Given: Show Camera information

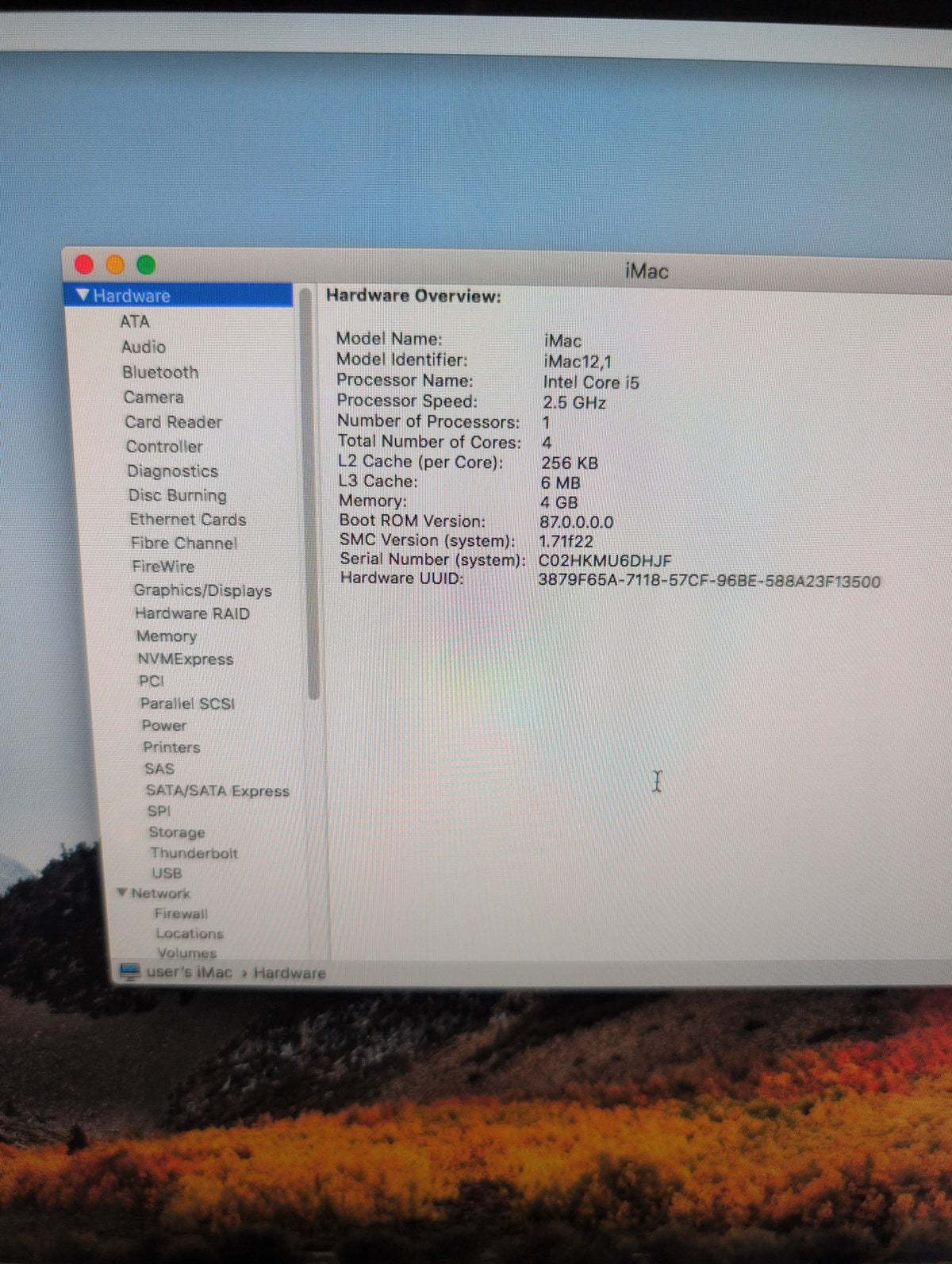Looking at the screenshot, I should 153,397.
